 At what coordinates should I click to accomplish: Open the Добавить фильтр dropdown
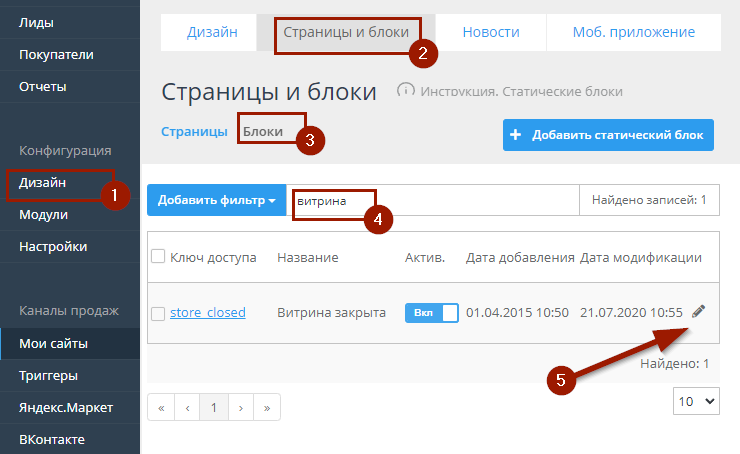coord(216,200)
